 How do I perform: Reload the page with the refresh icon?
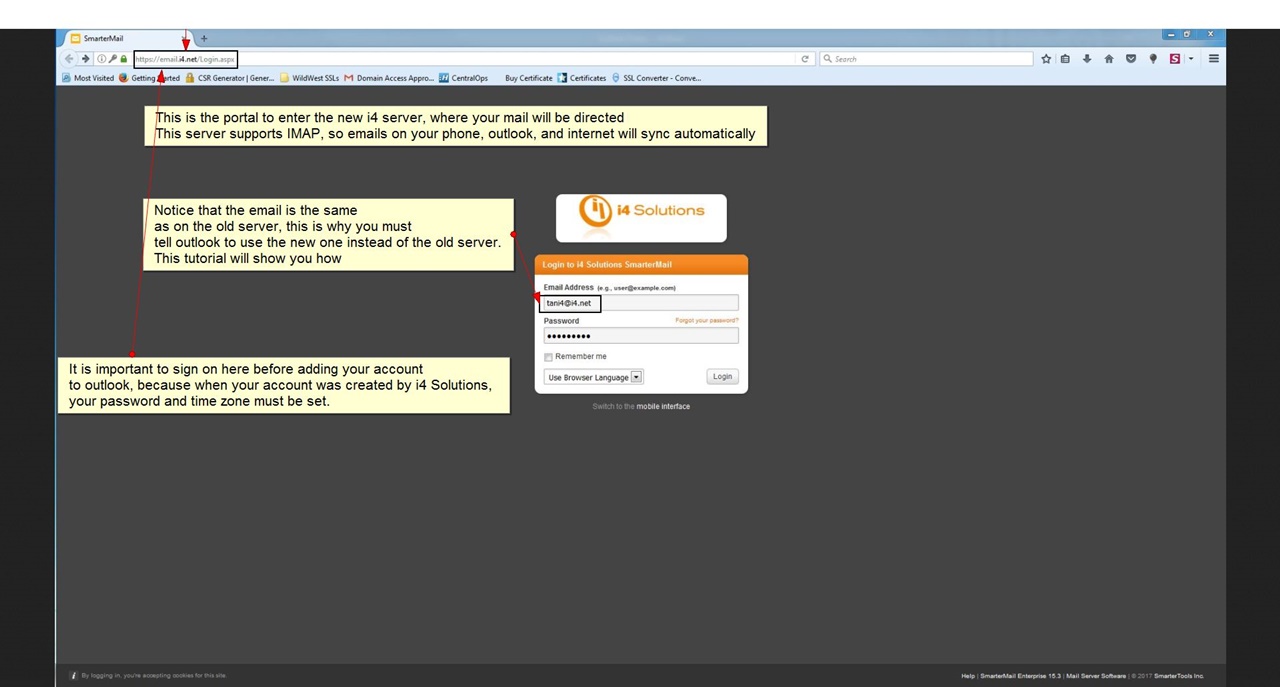805,59
